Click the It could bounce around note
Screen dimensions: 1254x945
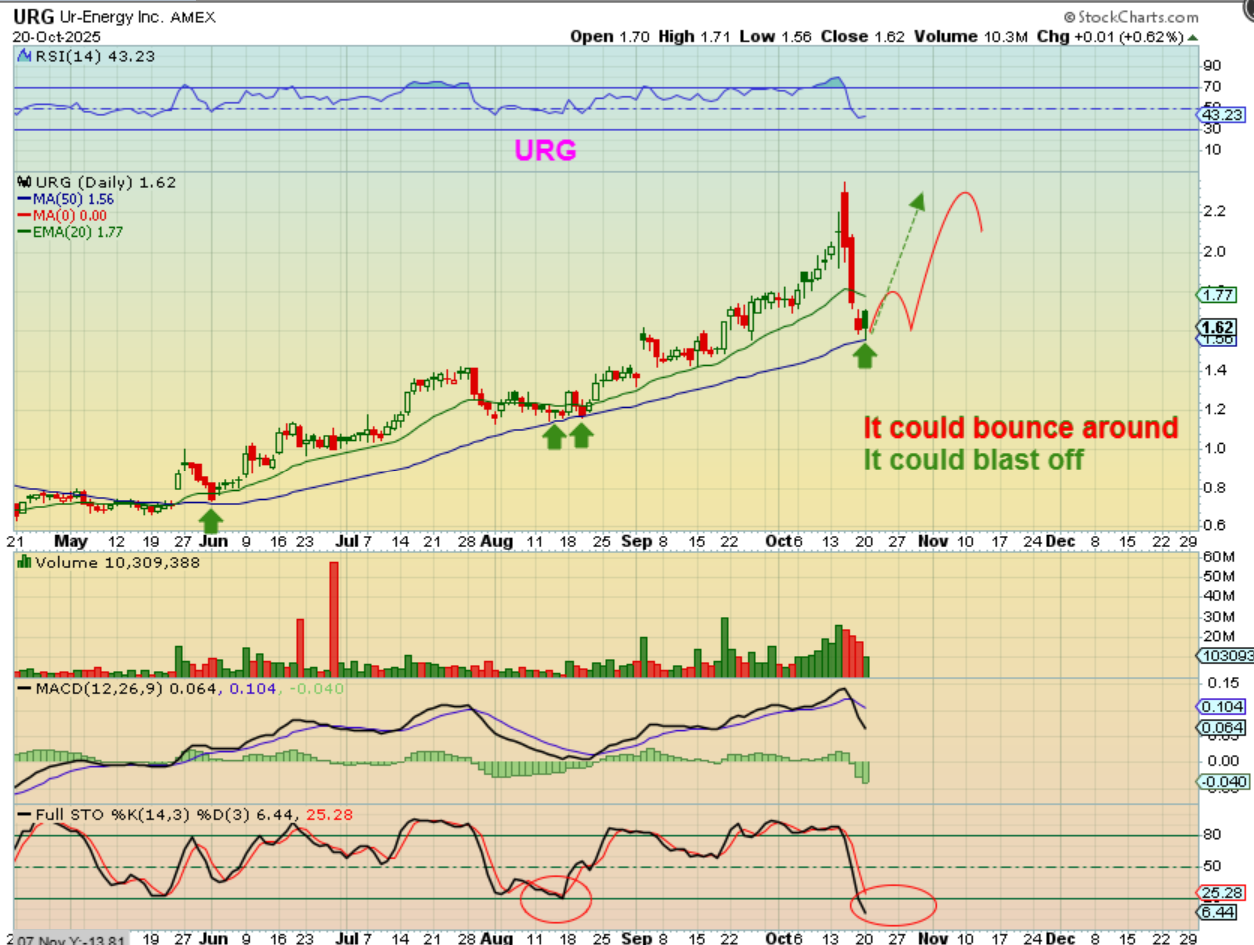pyautogui.click(x=1021, y=427)
